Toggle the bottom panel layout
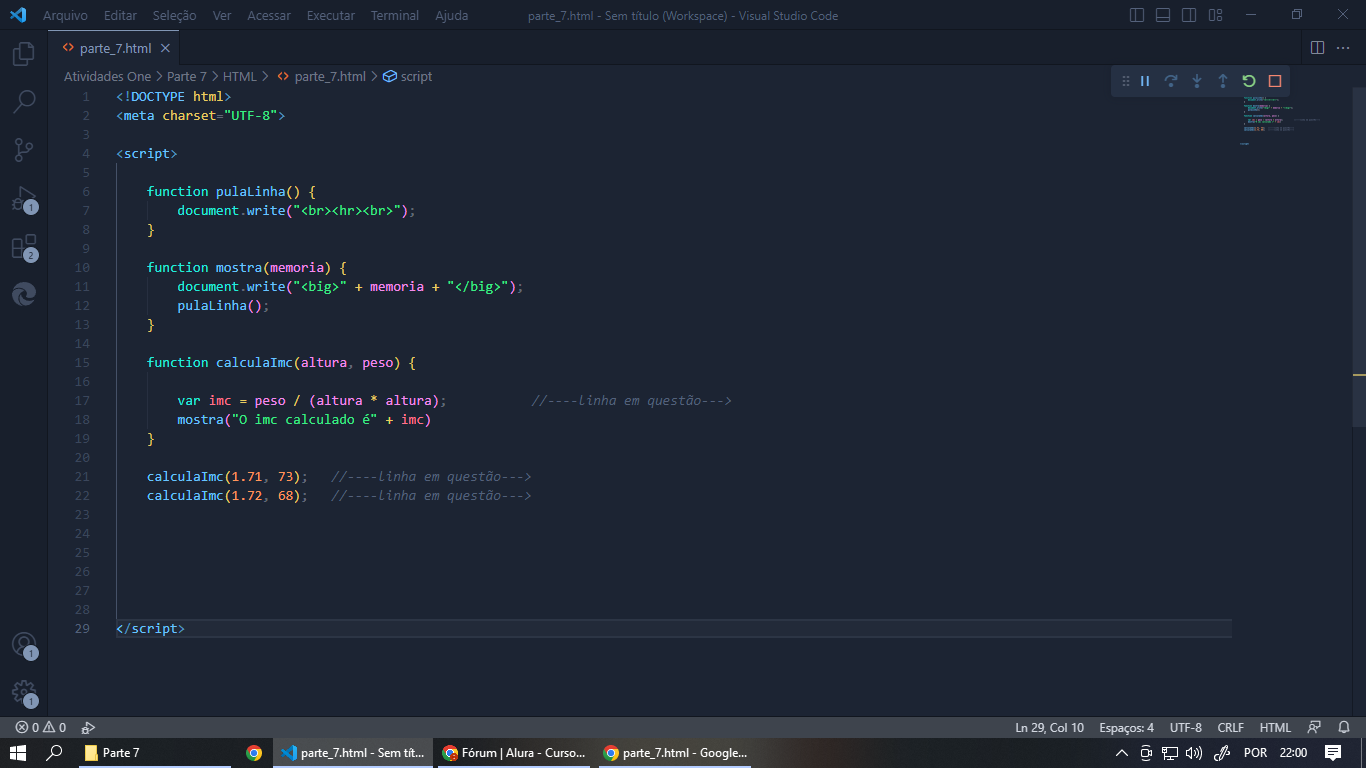Screen dimensions: 1366x768 (1163, 15)
